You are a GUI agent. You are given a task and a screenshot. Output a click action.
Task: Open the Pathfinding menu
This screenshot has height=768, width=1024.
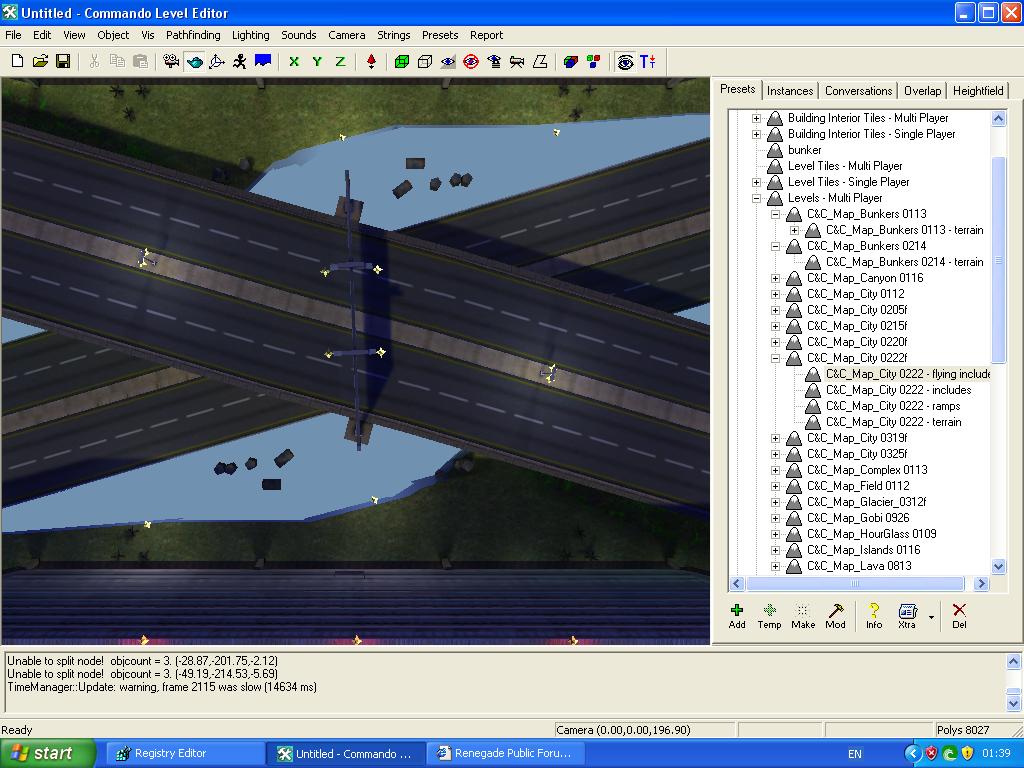click(193, 35)
